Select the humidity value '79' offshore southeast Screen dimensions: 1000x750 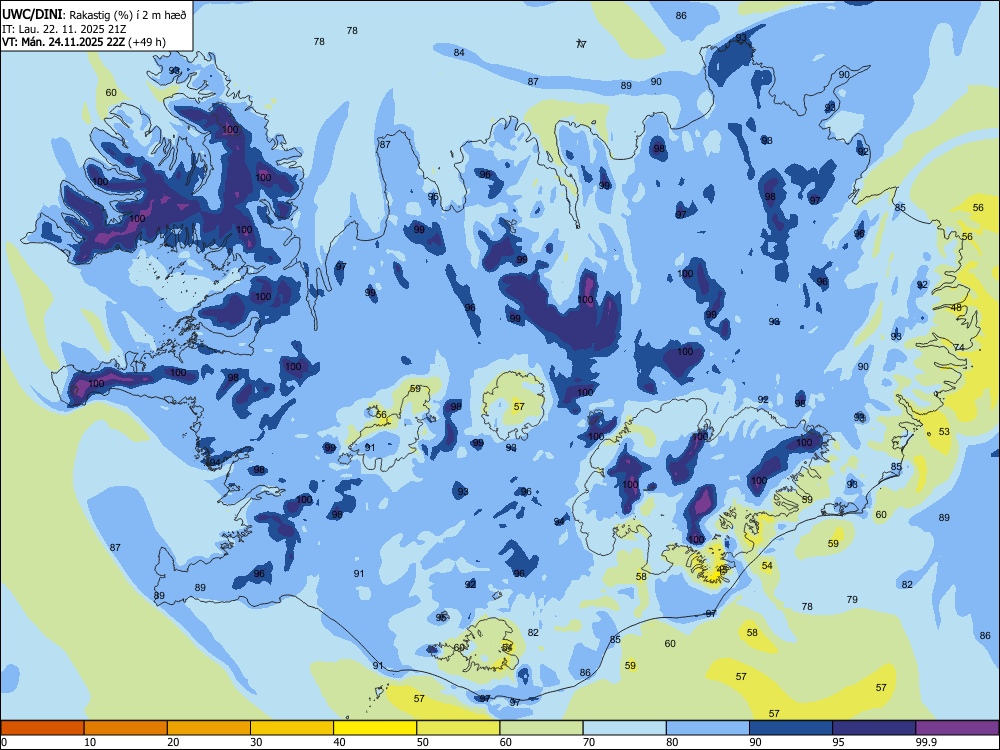(x=852, y=599)
